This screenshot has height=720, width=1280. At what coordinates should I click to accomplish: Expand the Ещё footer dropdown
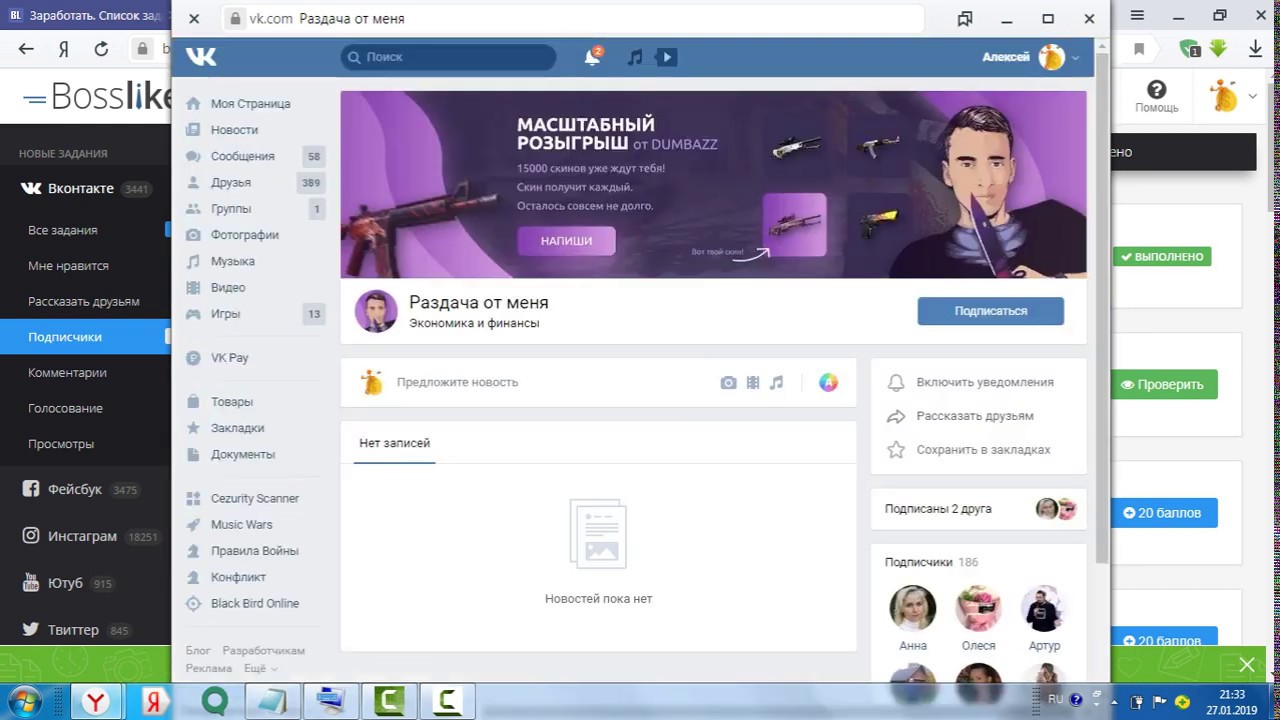[x=260, y=668]
